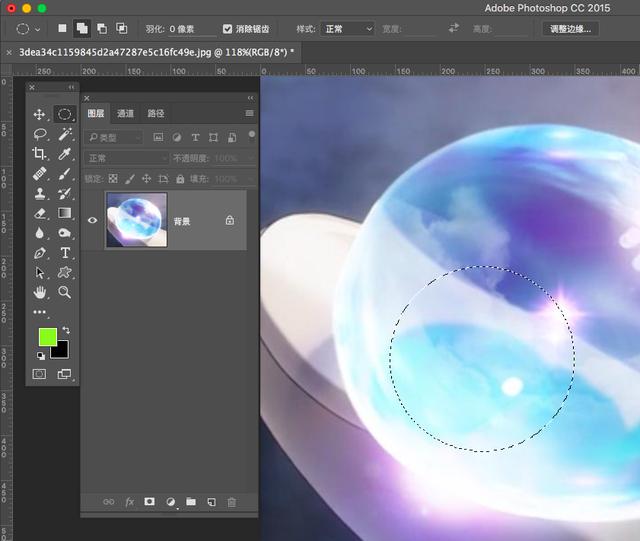Choose Intersect with Selection mode
Viewport: 640px width, 541px height.
coord(121,28)
